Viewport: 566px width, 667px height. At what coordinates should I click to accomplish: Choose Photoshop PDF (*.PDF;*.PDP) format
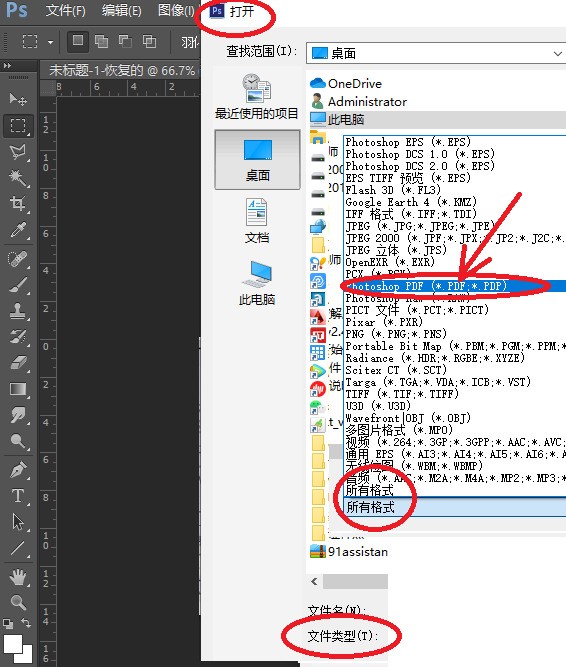pyautogui.click(x=455, y=286)
